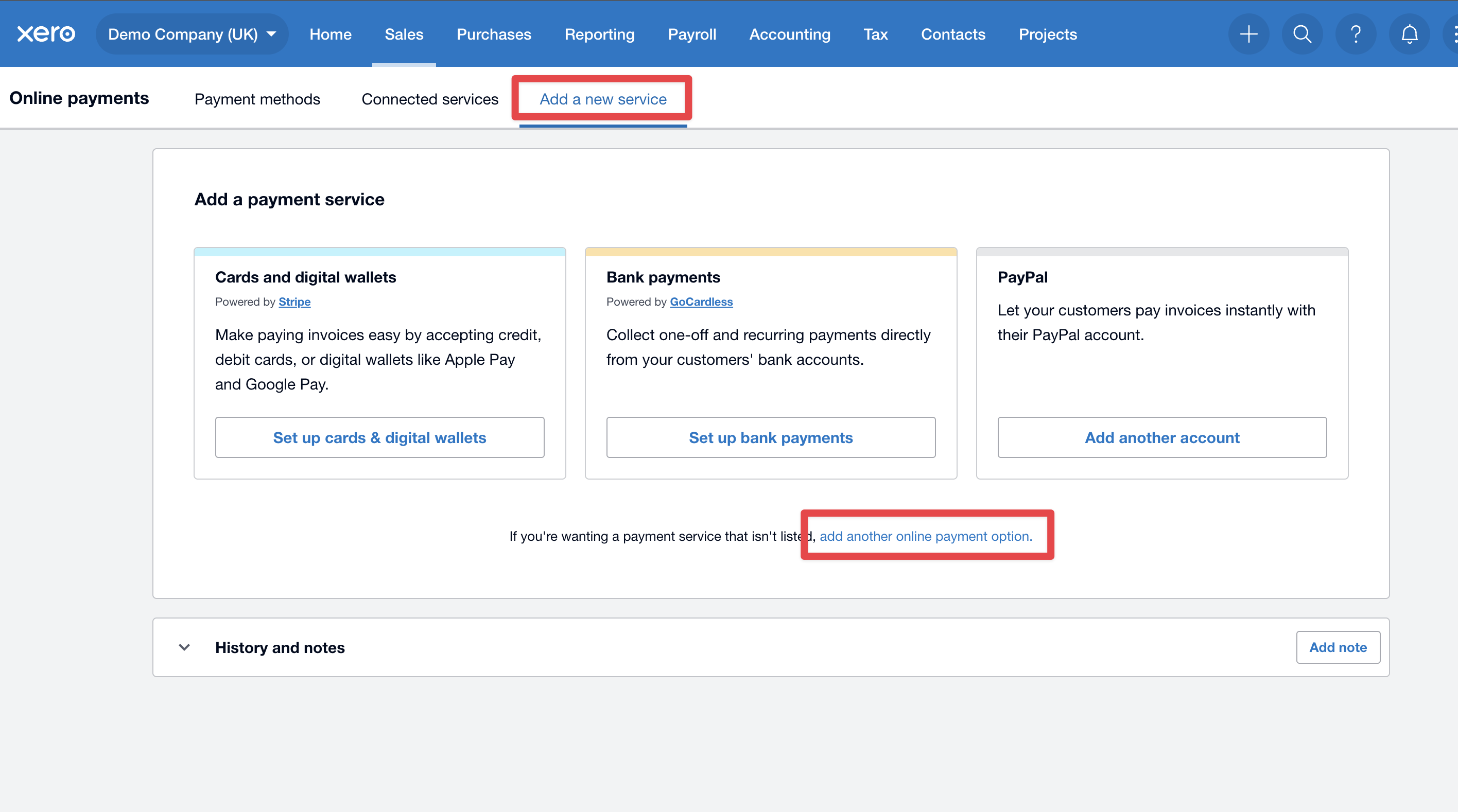The height and width of the screenshot is (812, 1458).
Task: Open the GoCardless link
Action: 701,302
